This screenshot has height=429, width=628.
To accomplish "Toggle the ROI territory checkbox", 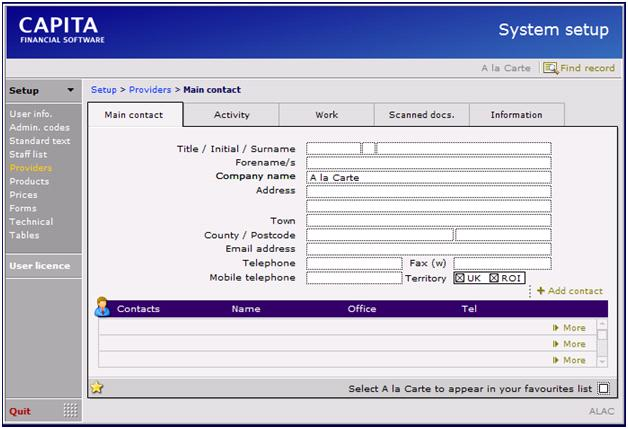I will pyautogui.click(x=494, y=278).
